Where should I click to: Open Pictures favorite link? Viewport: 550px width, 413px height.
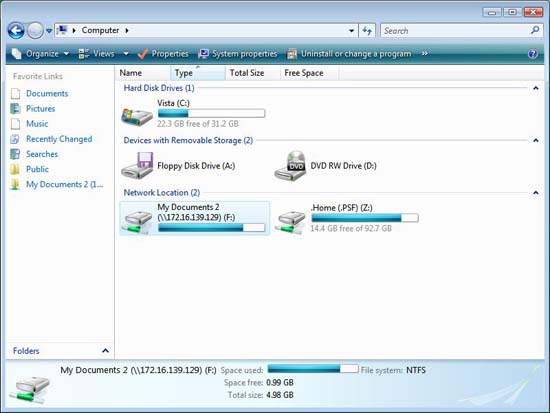[40, 108]
